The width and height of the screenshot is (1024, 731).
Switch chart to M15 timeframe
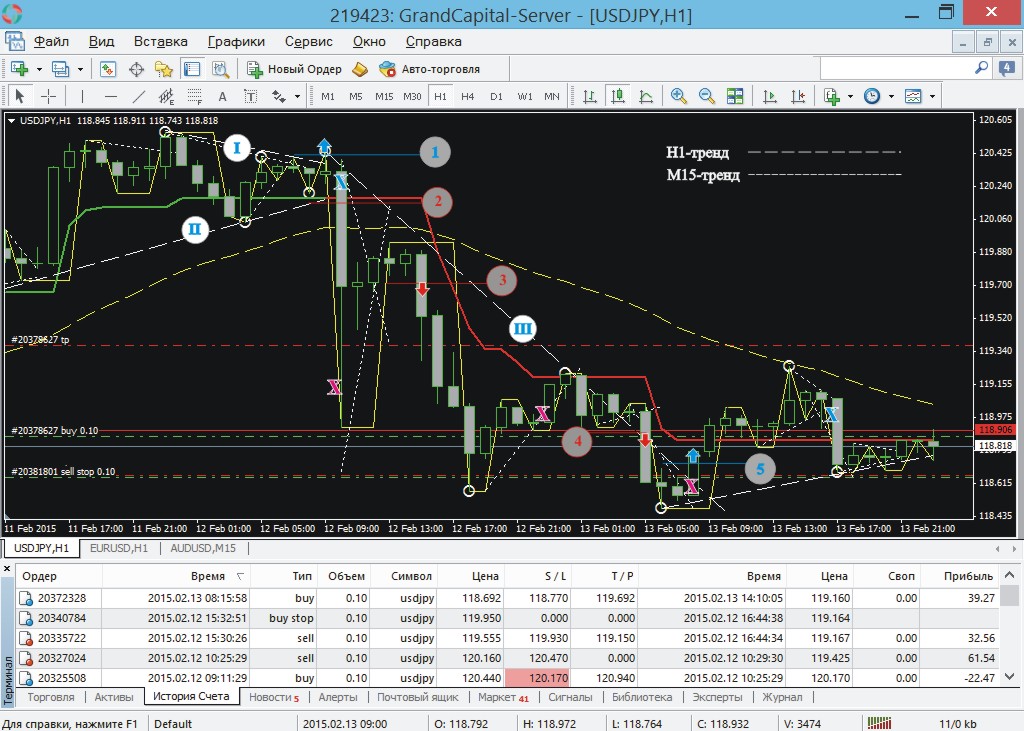pos(384,97)
